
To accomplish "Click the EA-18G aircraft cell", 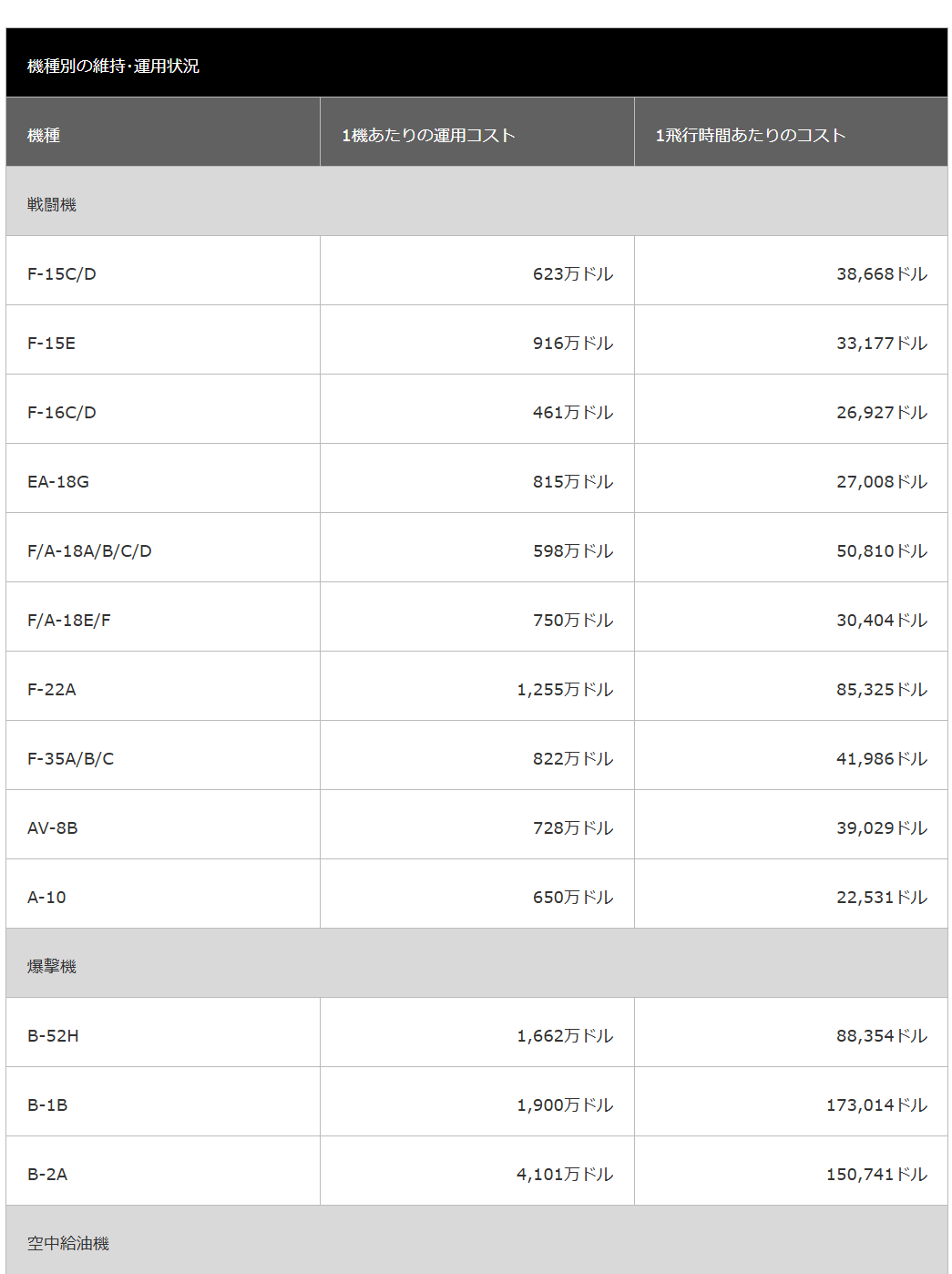I will pyautogui.click(x=58, y=481).
